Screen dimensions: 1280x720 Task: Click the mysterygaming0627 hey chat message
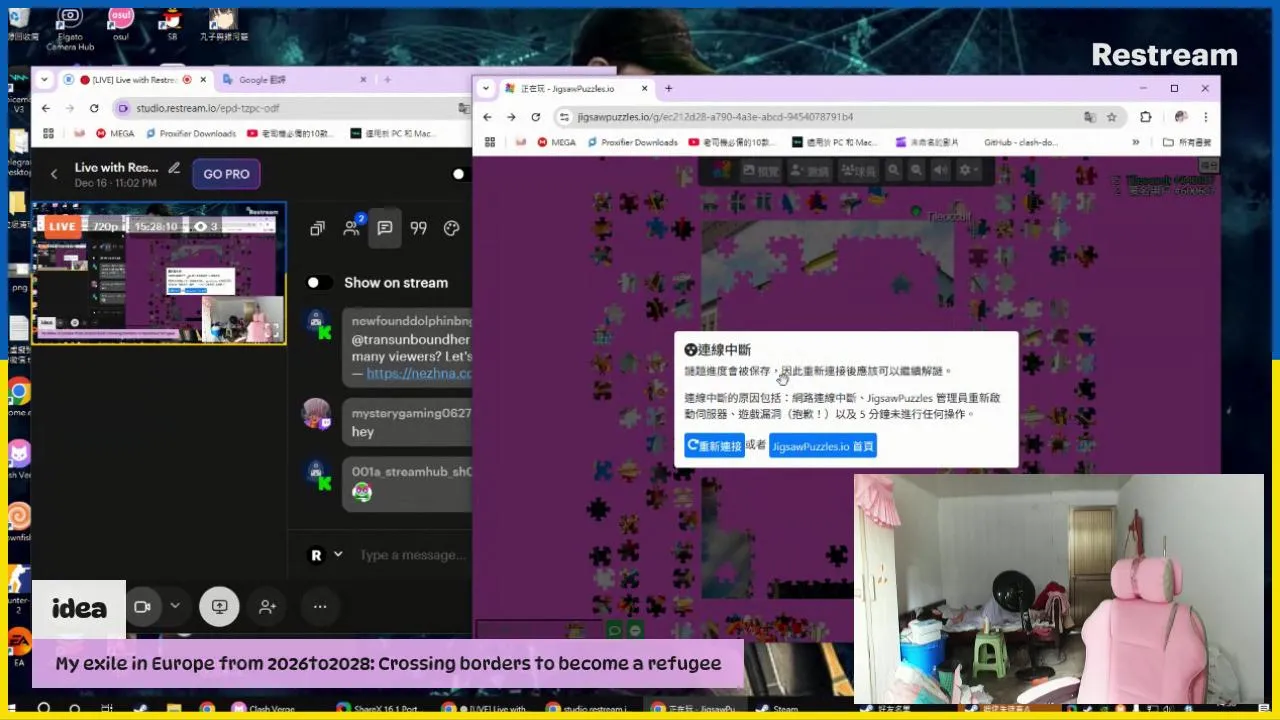[409, 422]
